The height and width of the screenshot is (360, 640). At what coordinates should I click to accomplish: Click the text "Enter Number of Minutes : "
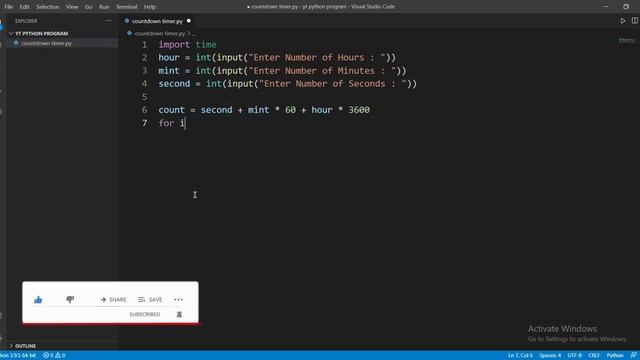coord(322,71)
